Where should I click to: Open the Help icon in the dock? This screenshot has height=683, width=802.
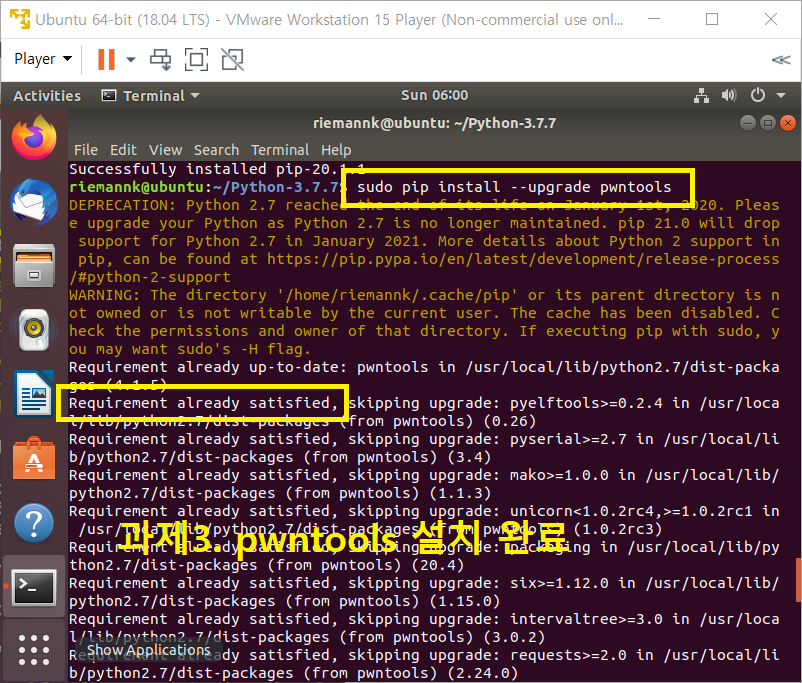(34, 523)
